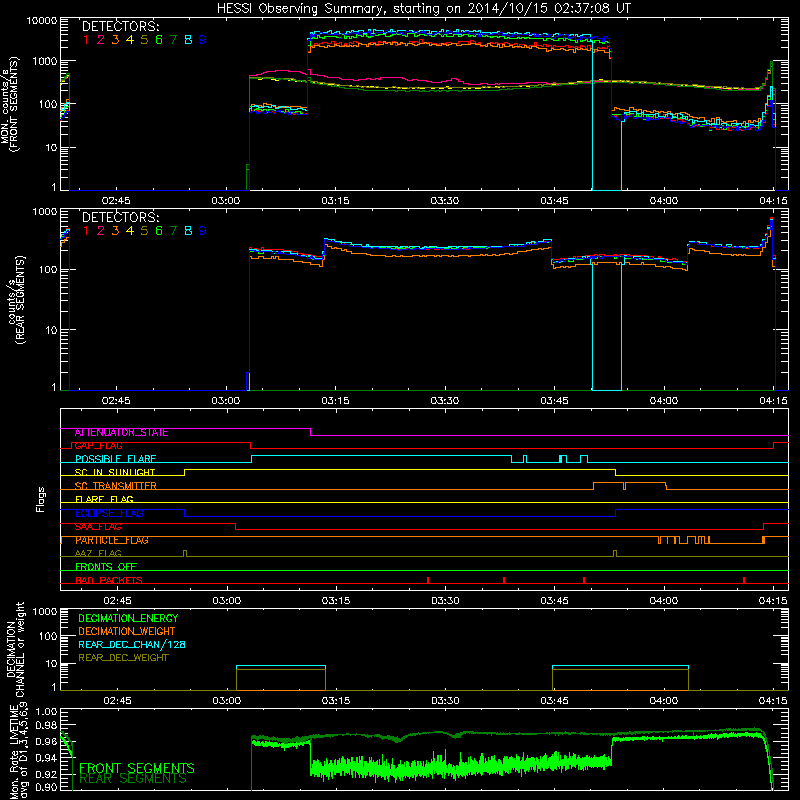The height and width of the screenshot is (800, 800).
Task: Select detector number 2 in front segments legend
Action: pyautogui.click(x=101, y=40)
